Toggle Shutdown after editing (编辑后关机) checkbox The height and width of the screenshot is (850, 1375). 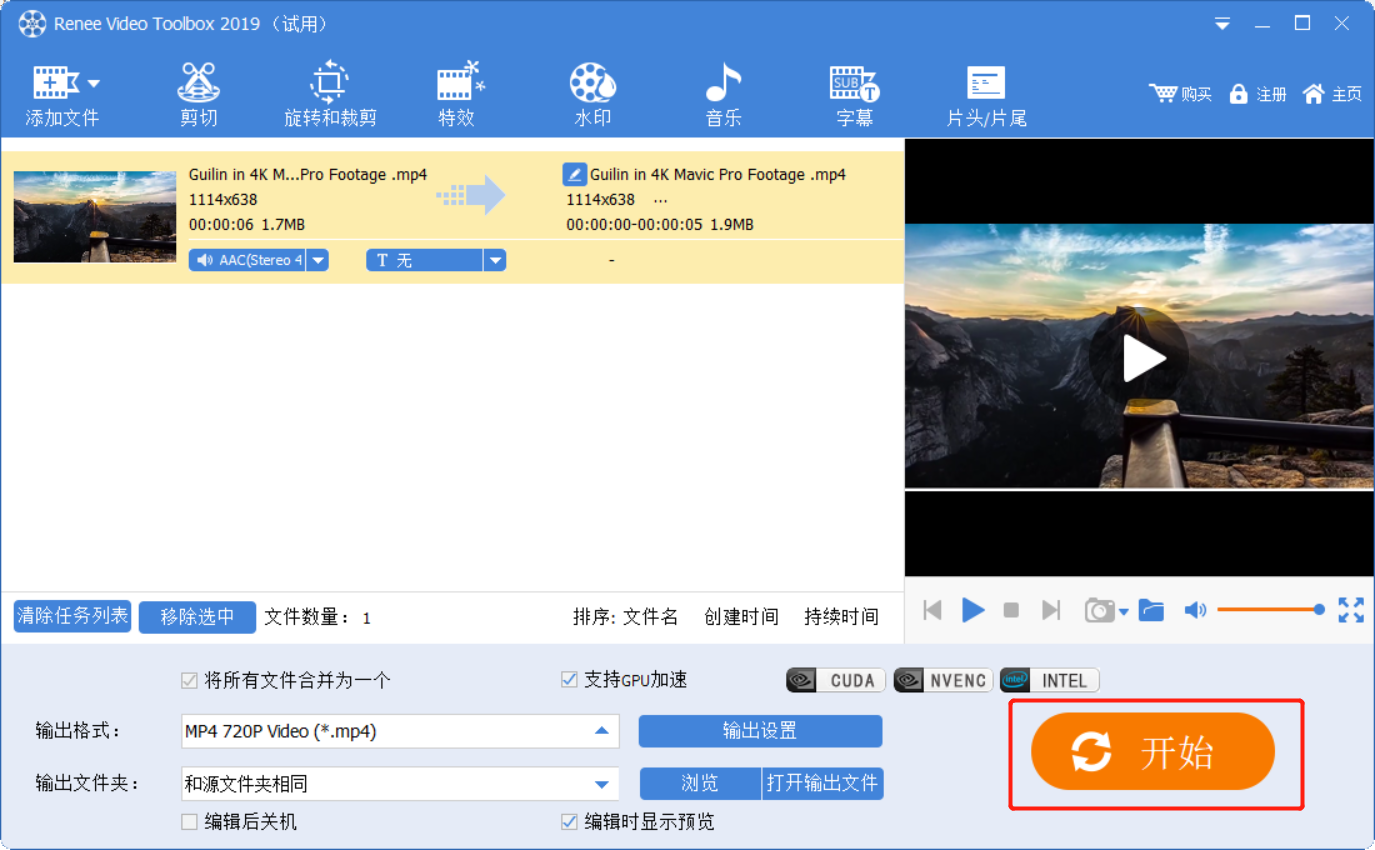(x=189, y=822)
